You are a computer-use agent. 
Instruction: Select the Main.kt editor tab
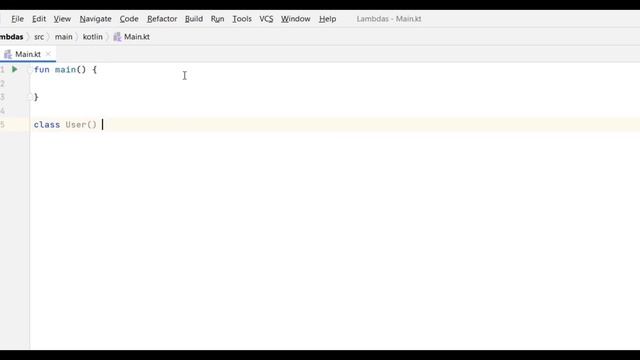point(28,54)
